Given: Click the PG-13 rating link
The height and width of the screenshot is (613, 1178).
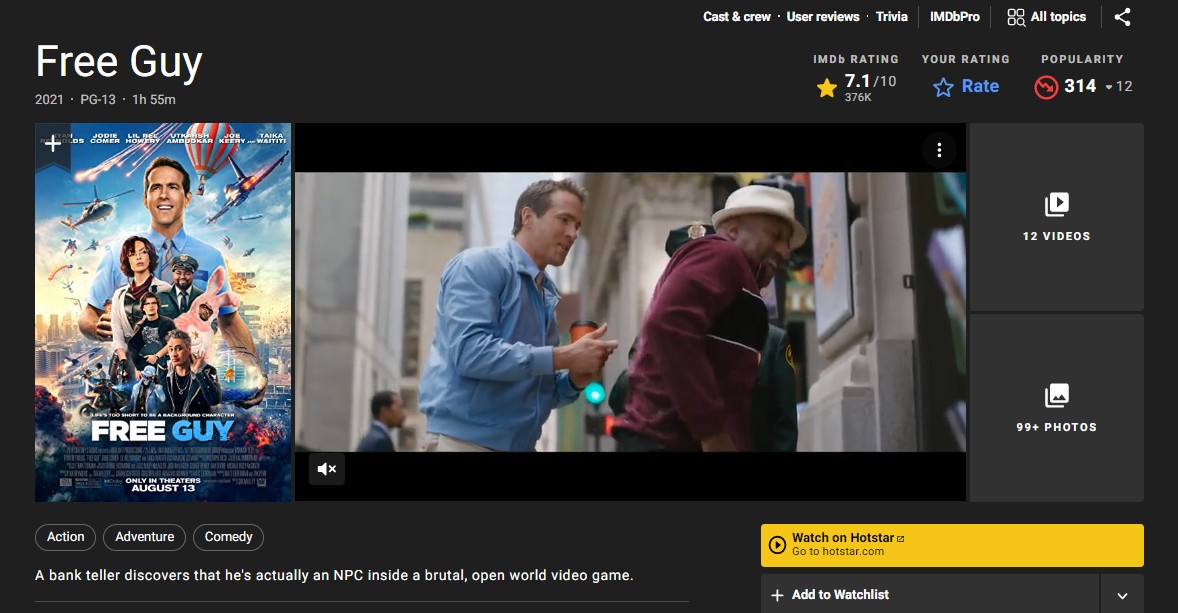Looking at the screenshot, I should pos(98,99).
